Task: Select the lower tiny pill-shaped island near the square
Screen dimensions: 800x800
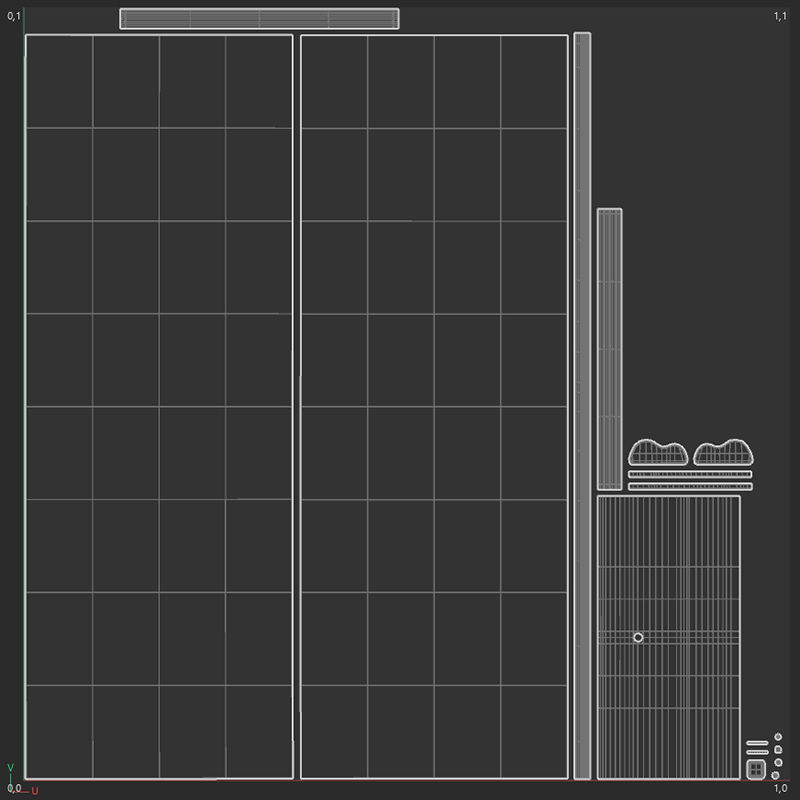Action: [757, 753]
